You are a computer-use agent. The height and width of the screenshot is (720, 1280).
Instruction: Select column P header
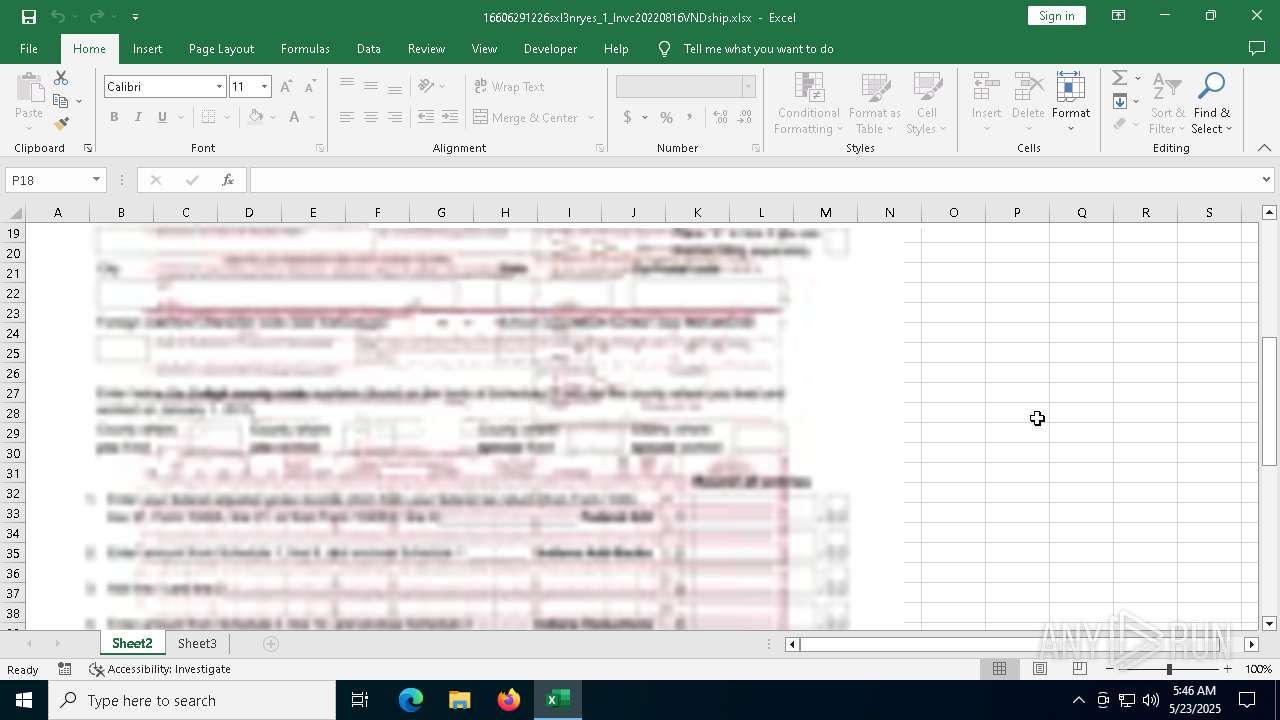(1017, 212)
